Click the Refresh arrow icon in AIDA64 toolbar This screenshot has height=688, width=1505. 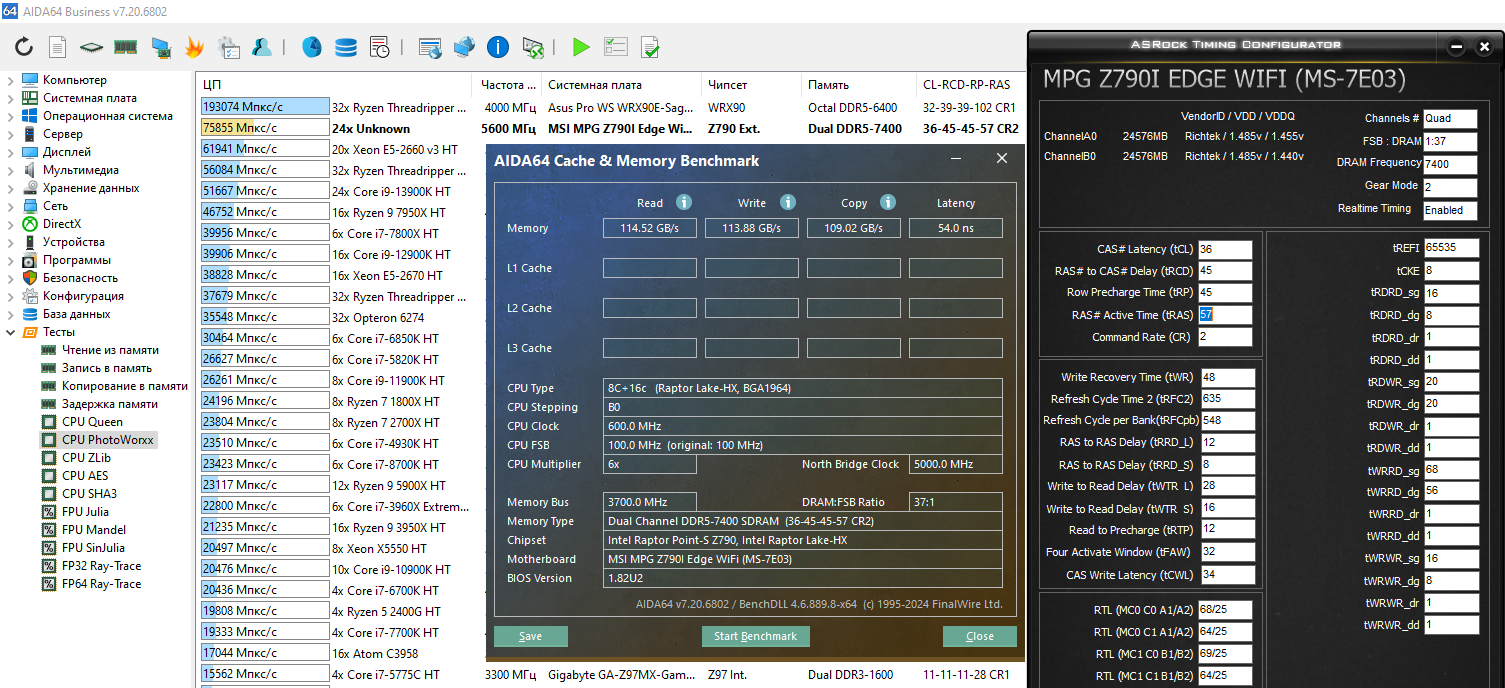(24, 47)
